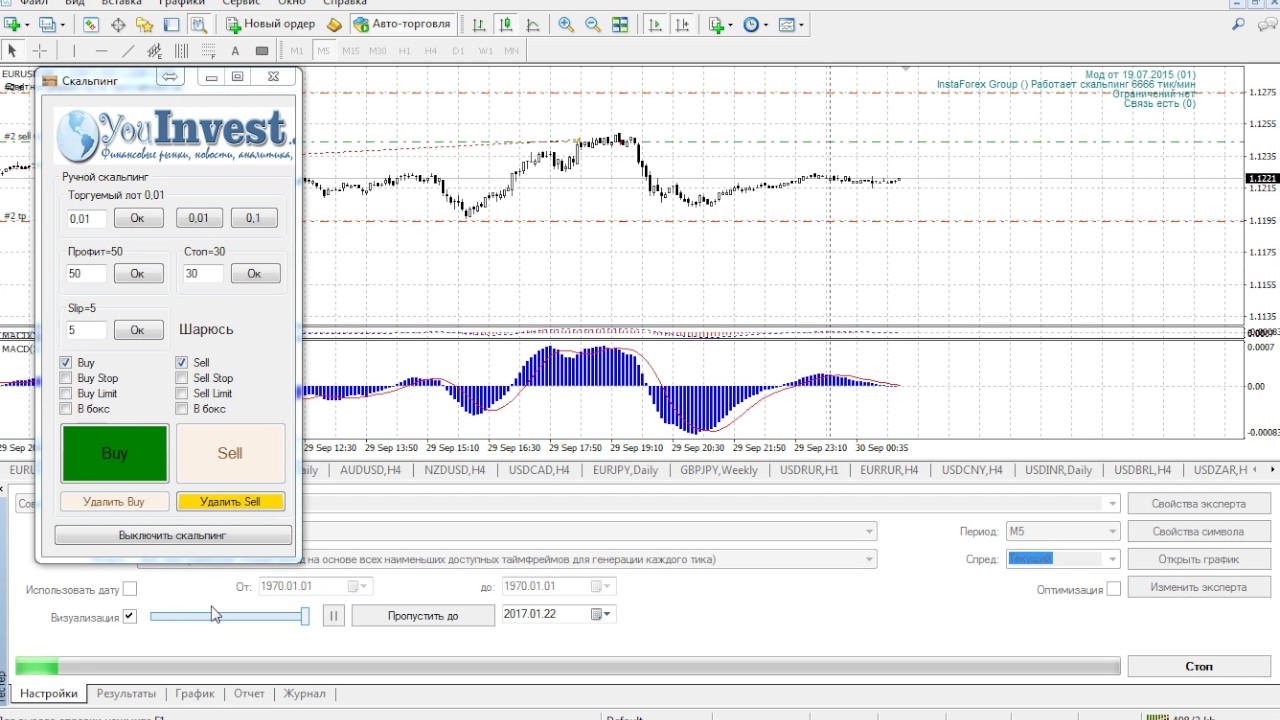This screenshot has height=720, width=1280.
Task: Toggle the Data Window crosshair-circle icon
Action: coord(118,24)
